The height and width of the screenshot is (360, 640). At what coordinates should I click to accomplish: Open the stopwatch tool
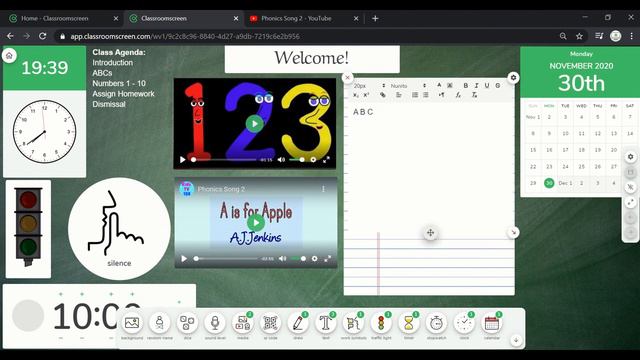tap(436, 323)
